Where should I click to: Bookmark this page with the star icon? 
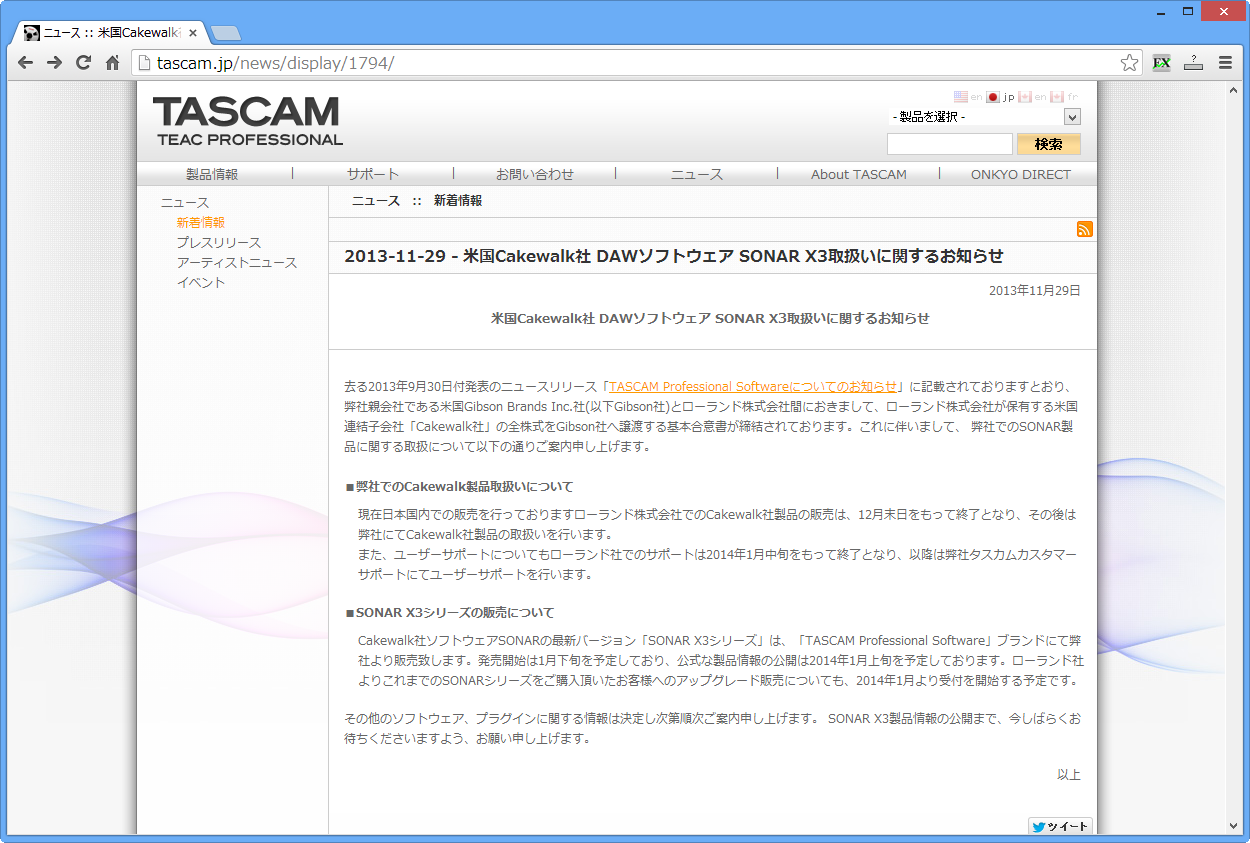pyautogui.click(x=1129, y=63)
